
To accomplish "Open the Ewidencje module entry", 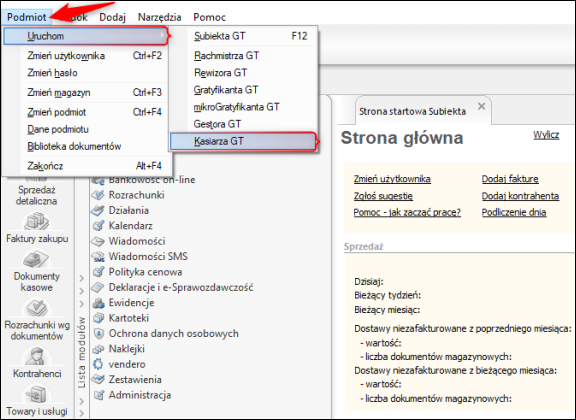I will coord(131,303).
